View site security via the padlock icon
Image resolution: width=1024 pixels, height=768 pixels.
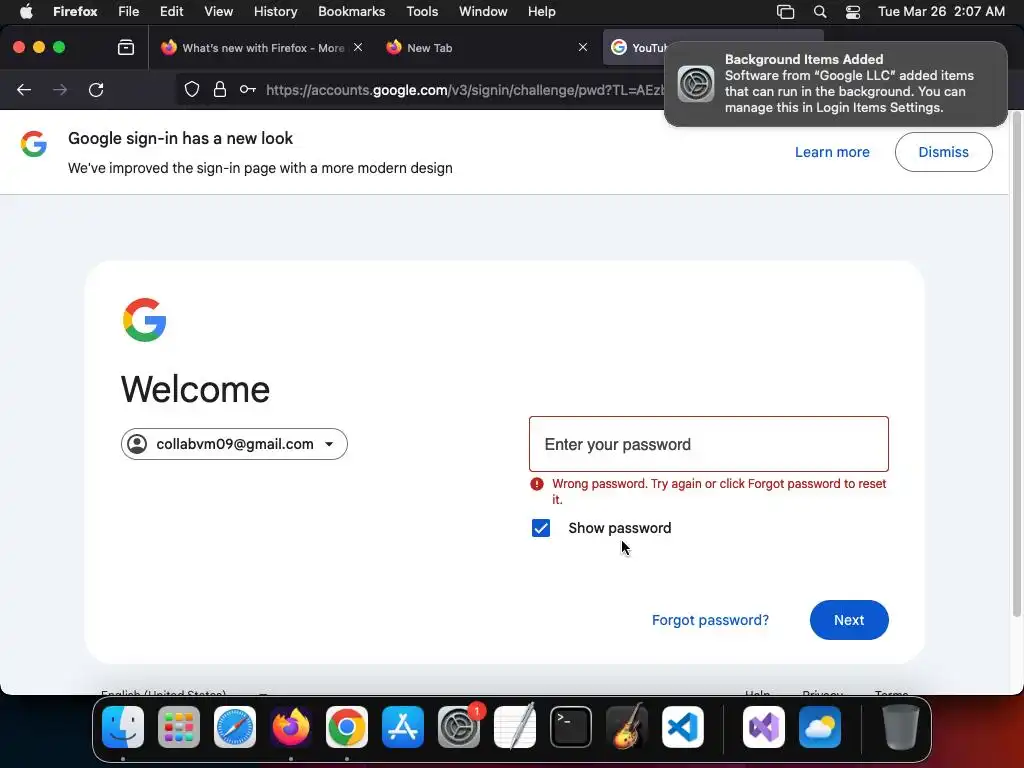tap(220, 89)
